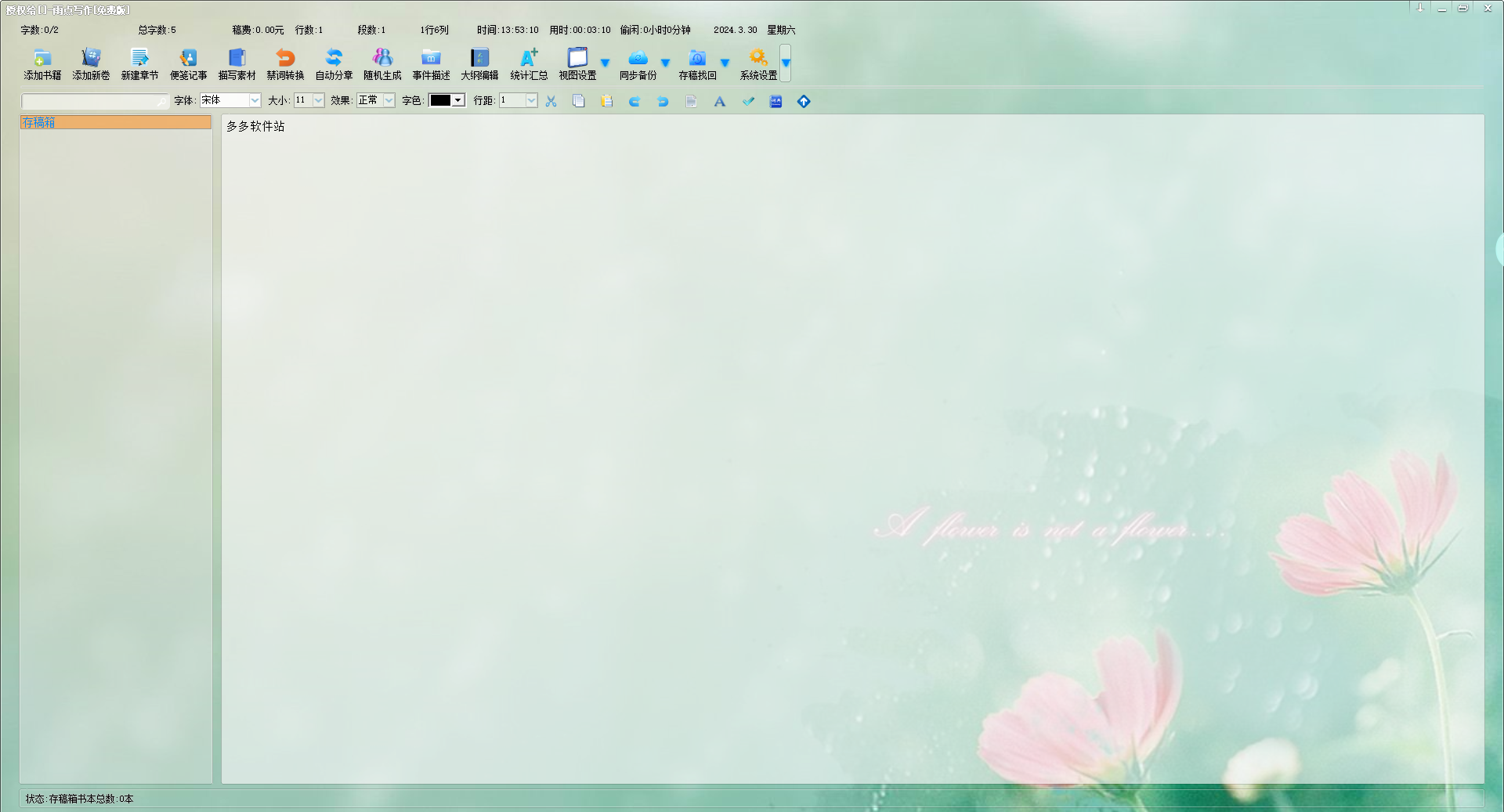This screenshot has height=812, width=1504.
Task: Expand the 大小 font size dropdown
Action: tap(318, 100)
